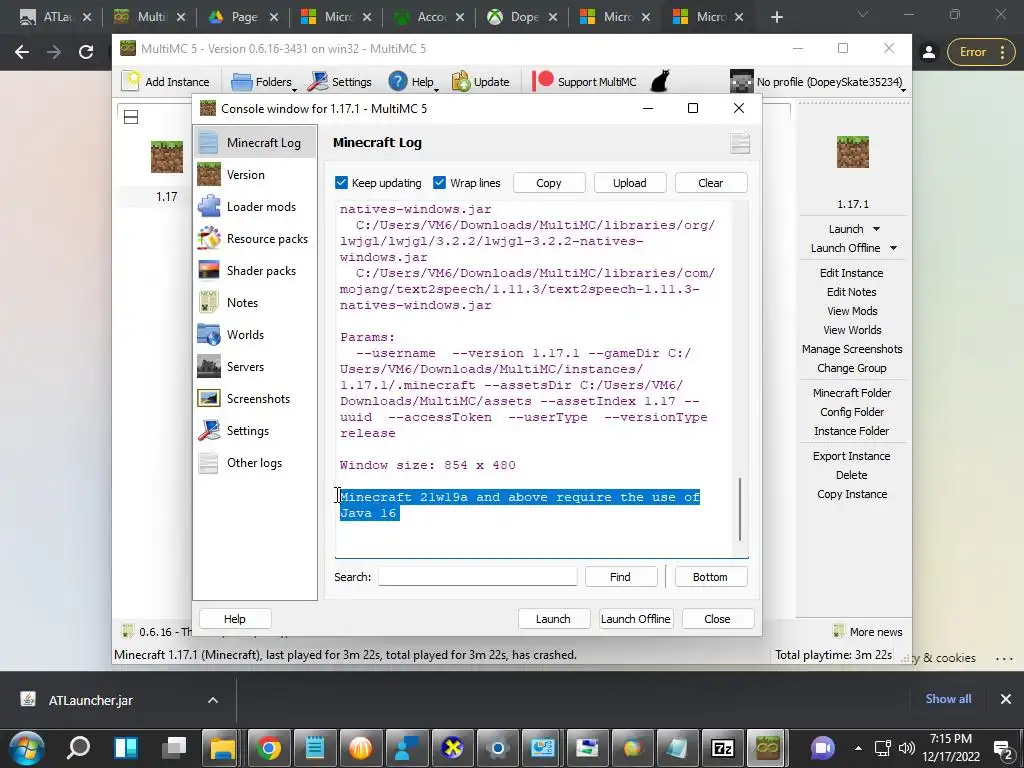Click Show all downloads link
The image size is (1024, 768).
click(x=948, y=699)
